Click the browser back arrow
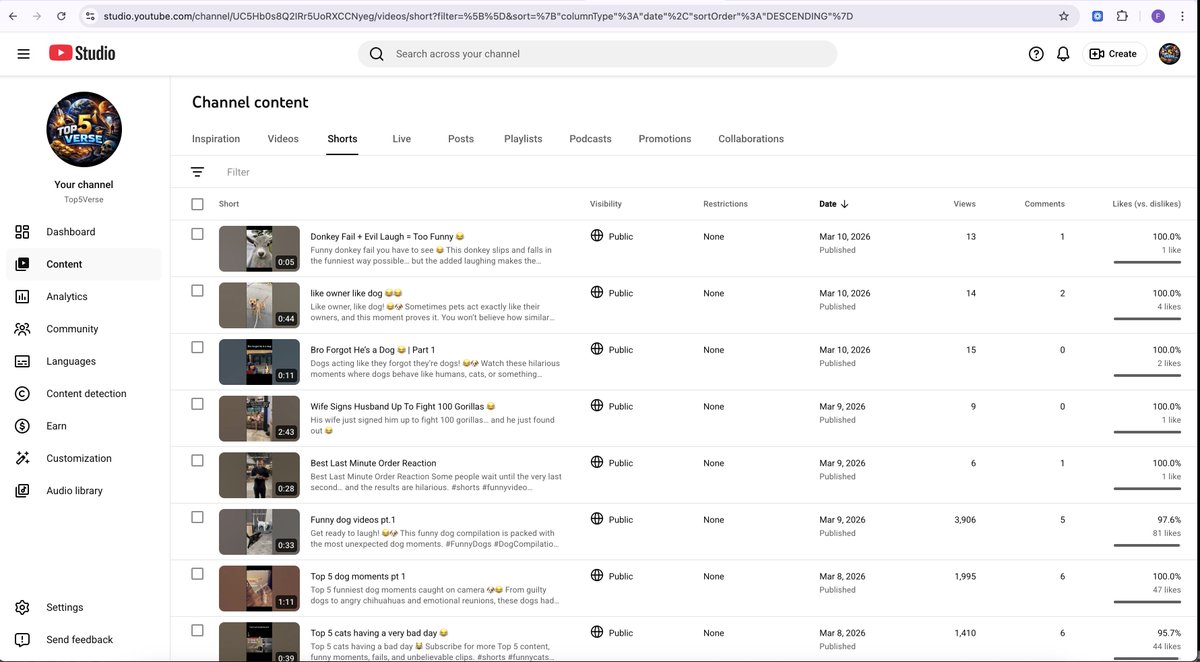 (12, 17)
